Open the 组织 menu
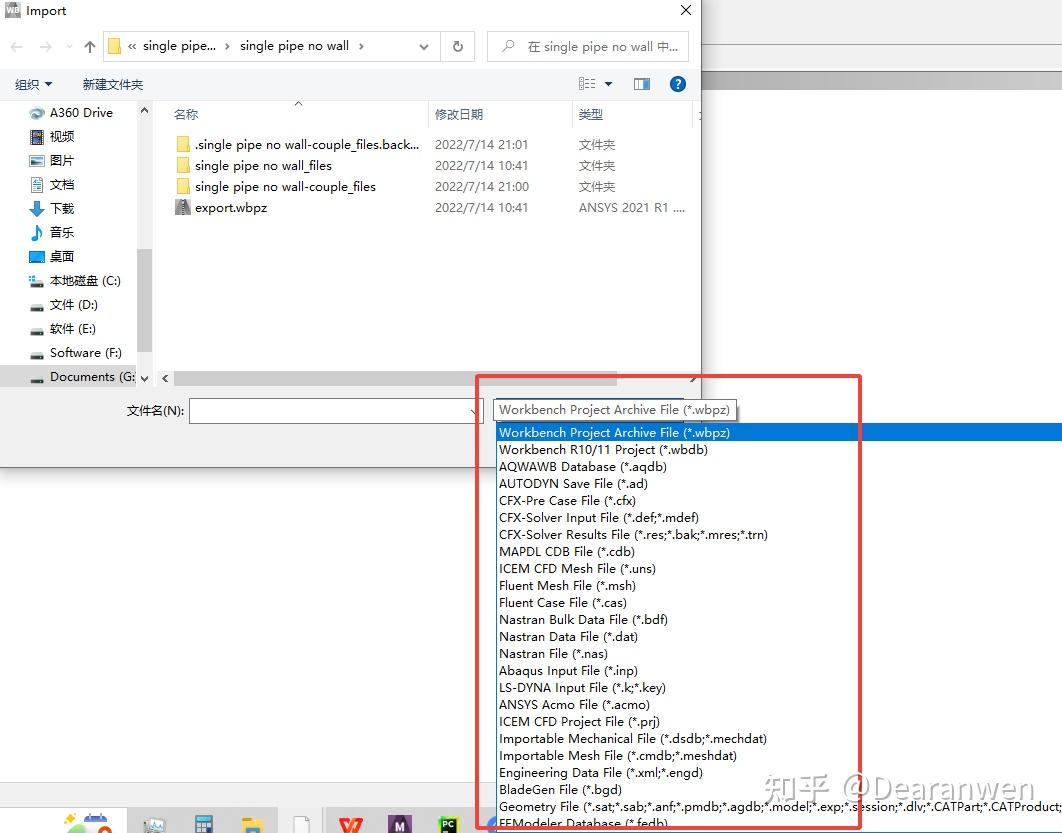Image resolution: width=1062 pixels, height=833 pixels. 33,85
